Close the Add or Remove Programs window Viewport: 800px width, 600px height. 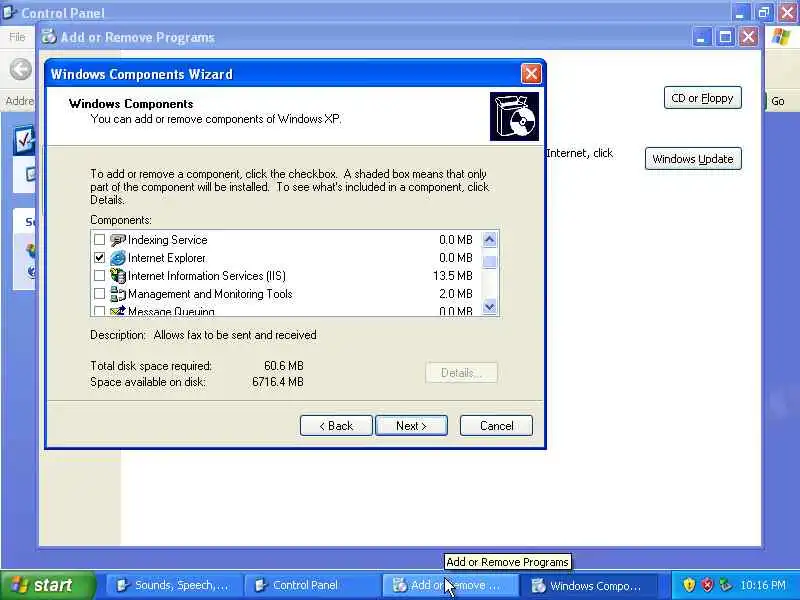pyautogui.click(x=748, y=37)
